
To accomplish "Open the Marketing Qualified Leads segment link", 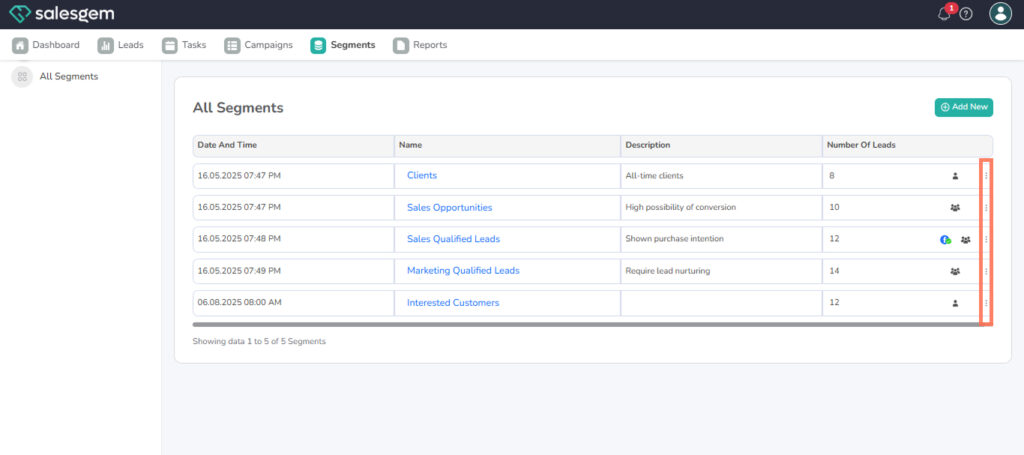I will [463, 271].
